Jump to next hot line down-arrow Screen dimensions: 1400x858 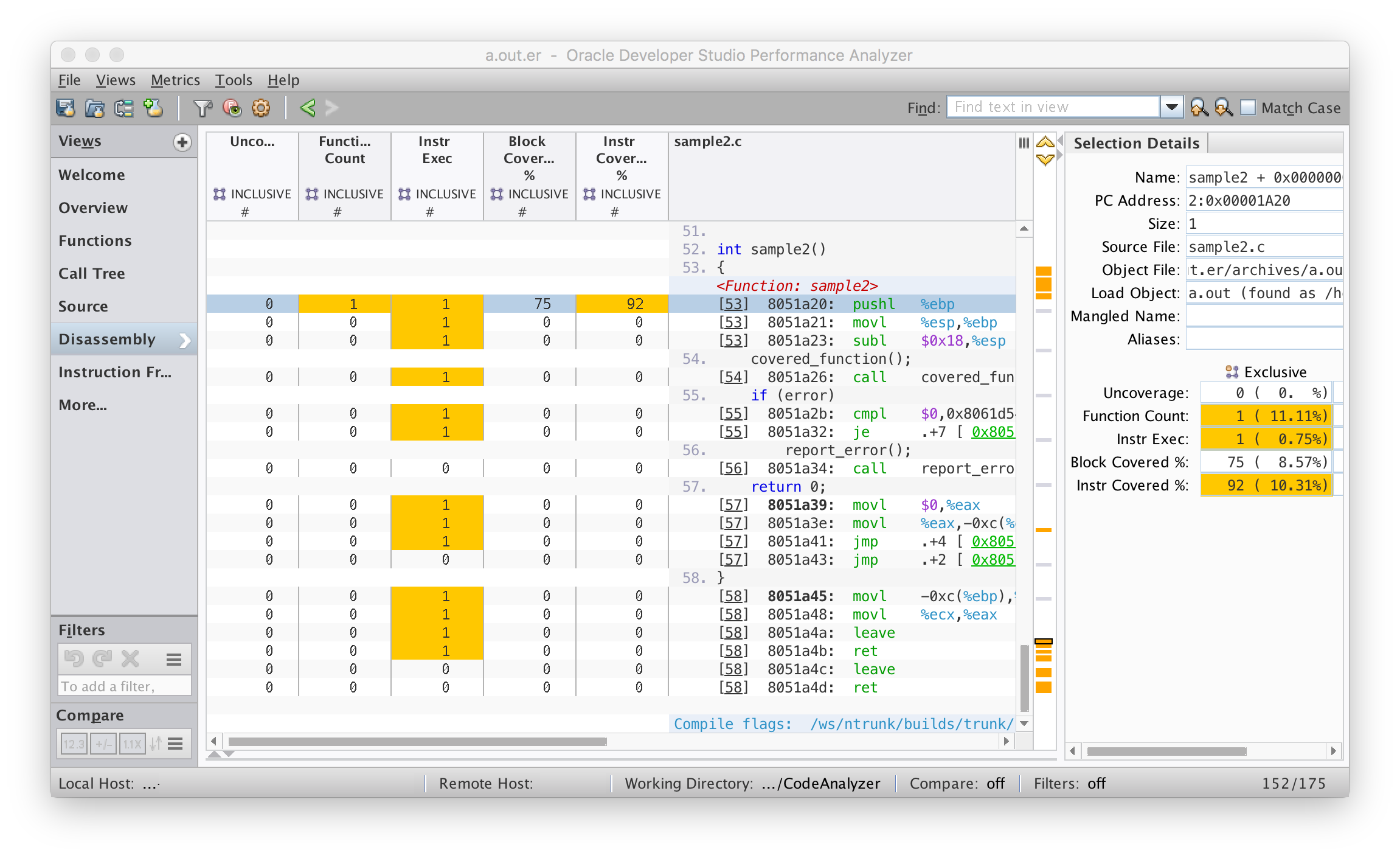1045,159
